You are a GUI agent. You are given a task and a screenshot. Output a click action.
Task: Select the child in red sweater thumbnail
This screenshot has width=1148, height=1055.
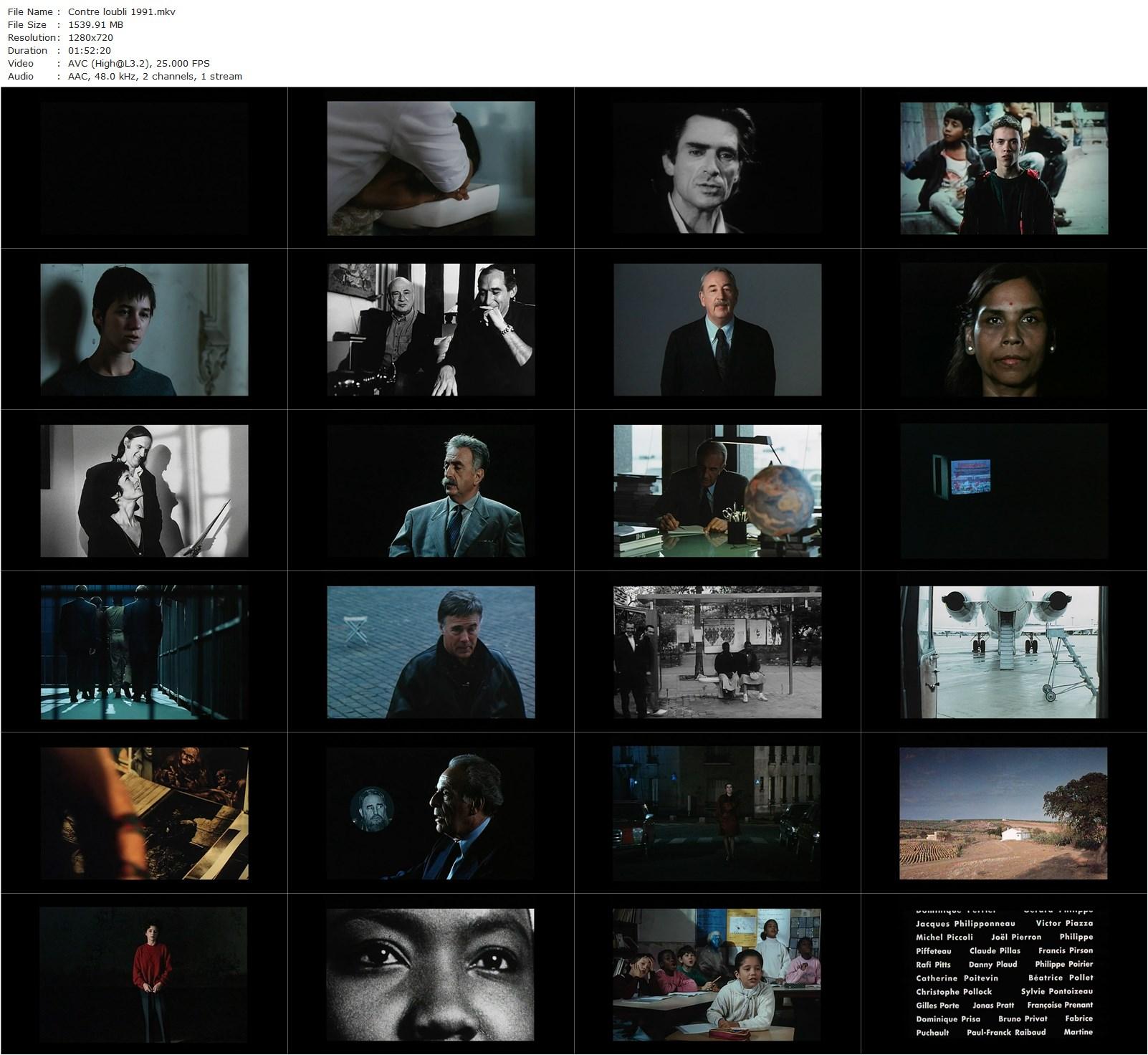coord(144,975)
